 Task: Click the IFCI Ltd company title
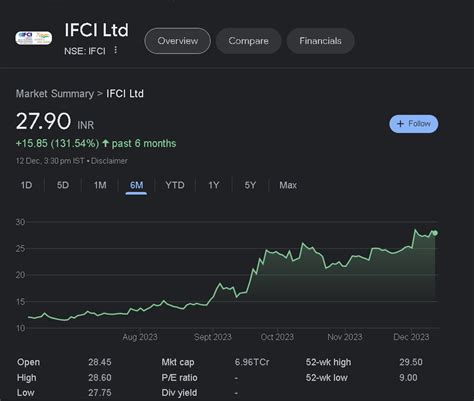coord(96,30)
